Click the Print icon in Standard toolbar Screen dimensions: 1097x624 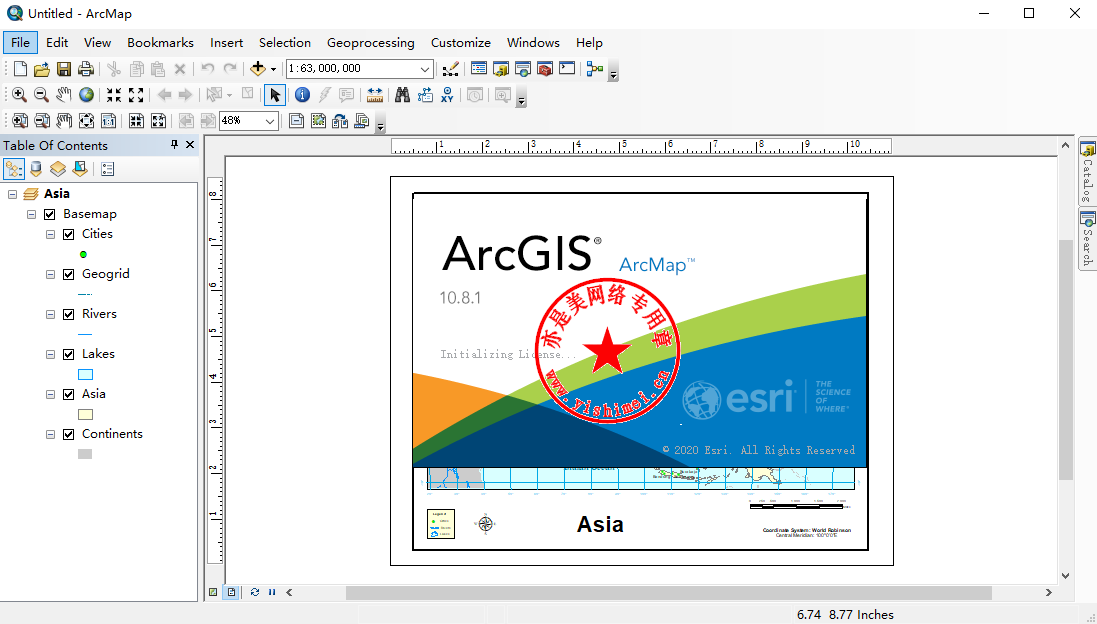[x=85, y=69]
